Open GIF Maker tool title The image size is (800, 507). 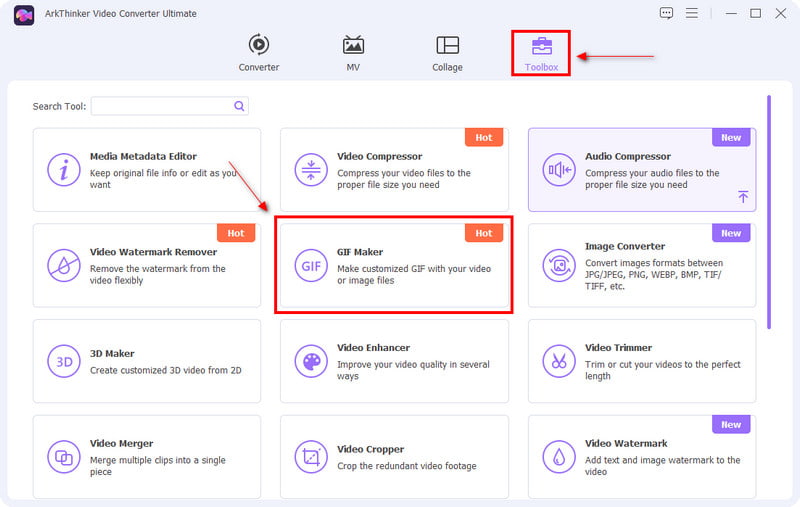point(360,252)
